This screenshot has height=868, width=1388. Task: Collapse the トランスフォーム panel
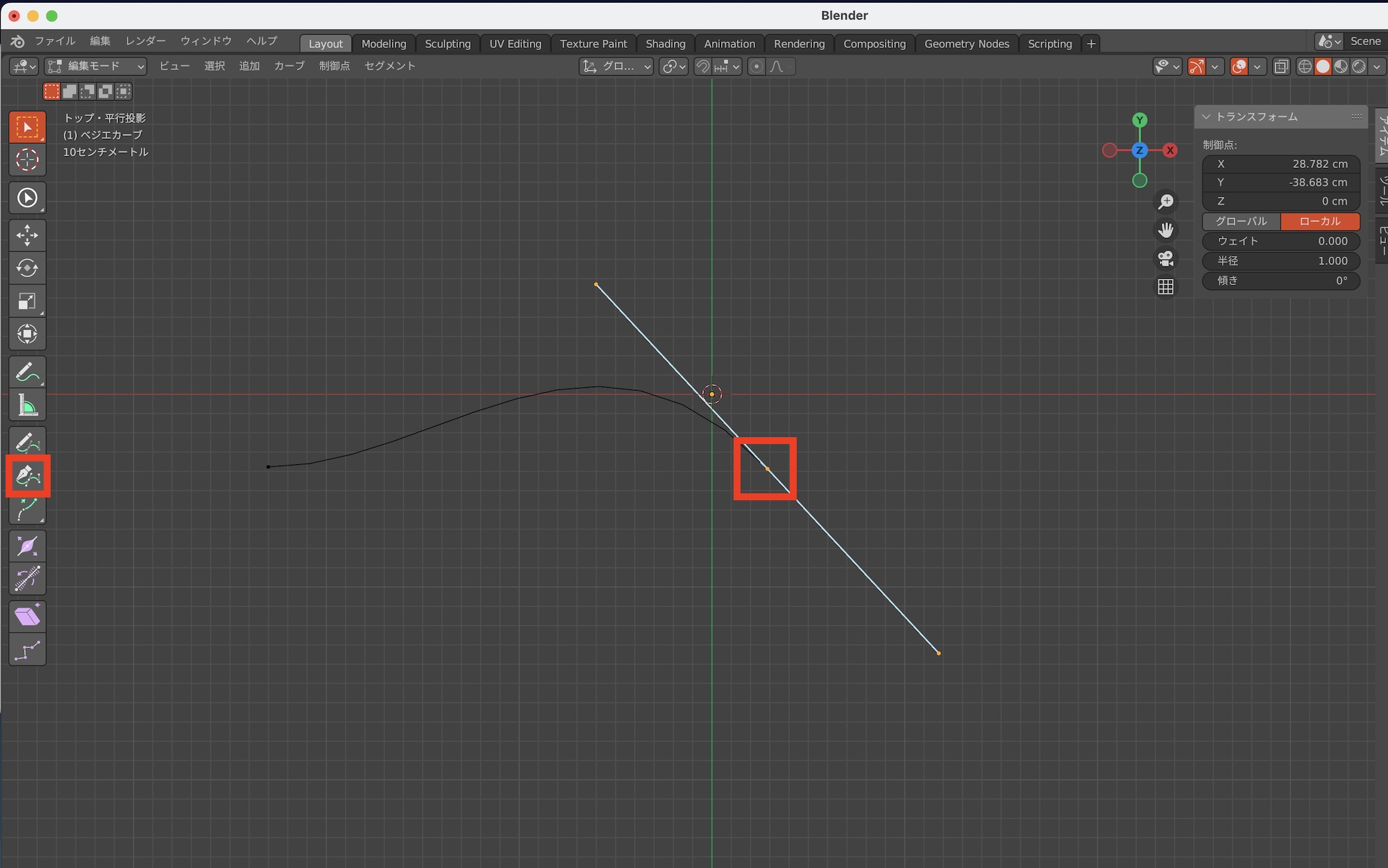coord(1206,117)
